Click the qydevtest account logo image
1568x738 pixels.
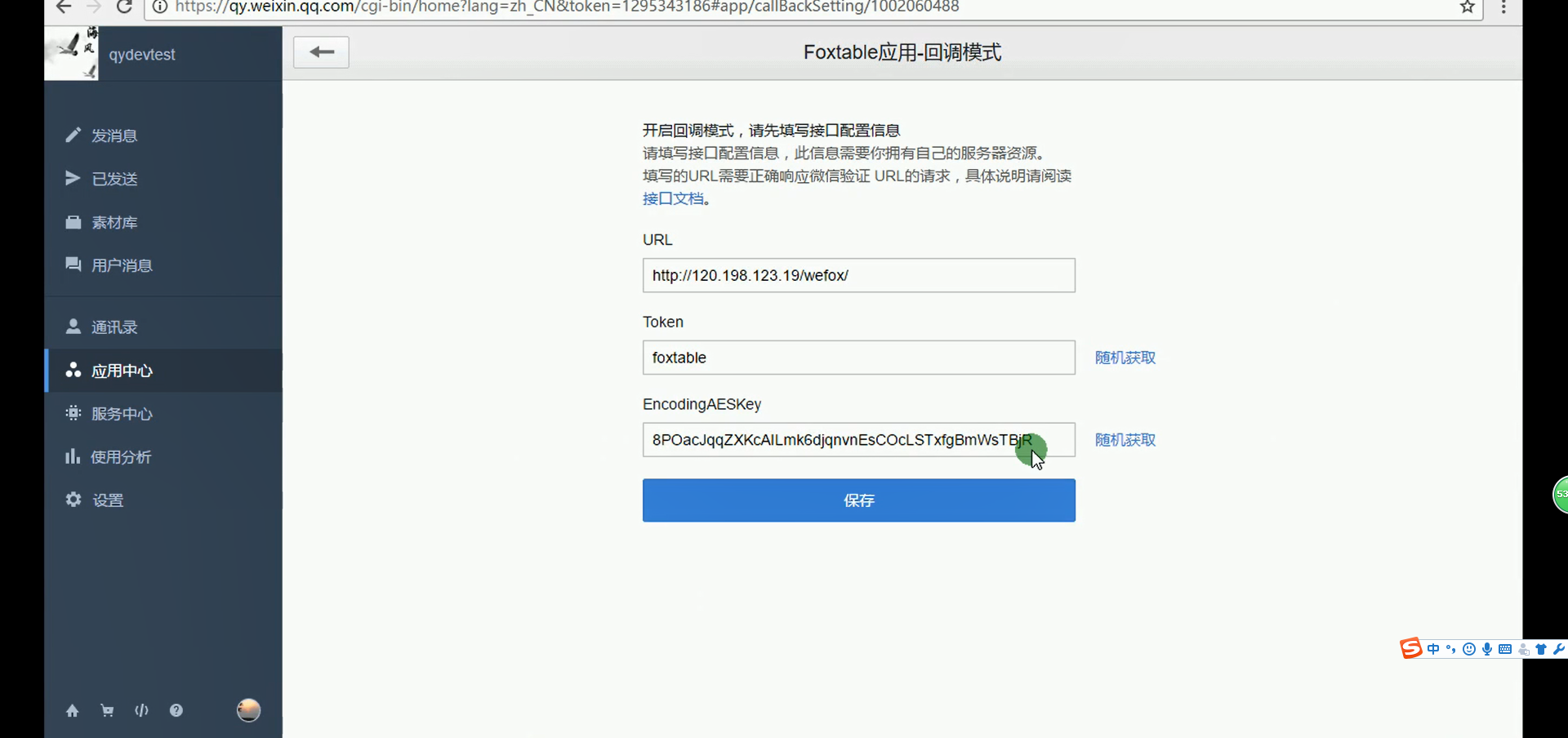point(71,53)
